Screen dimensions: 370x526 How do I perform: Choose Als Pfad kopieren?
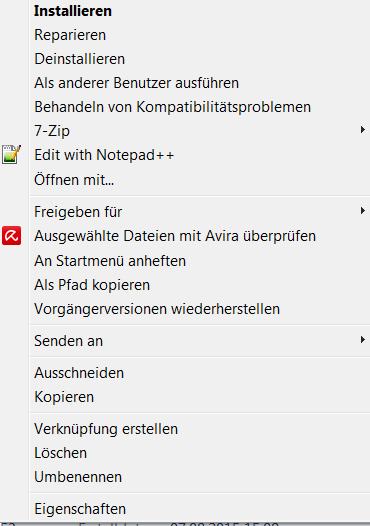pos(92,285)
